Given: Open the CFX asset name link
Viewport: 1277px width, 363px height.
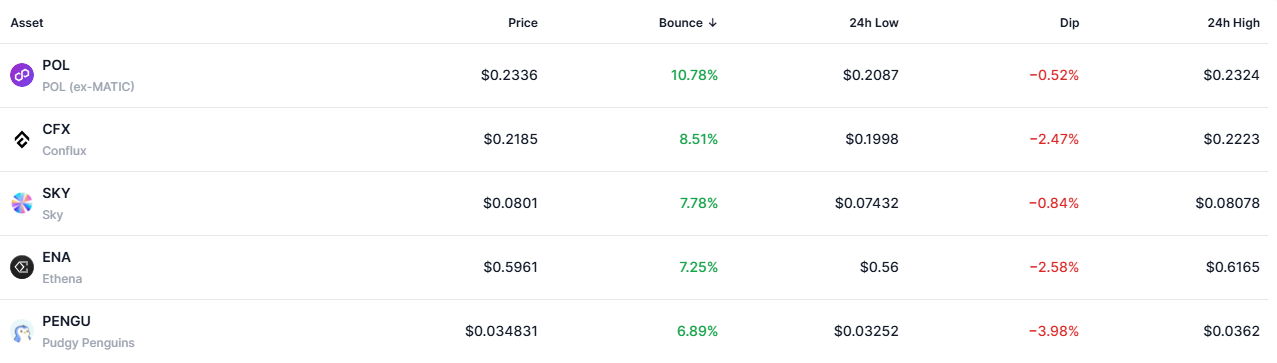Looking at the screenshot, I should [x=56, y=130].
